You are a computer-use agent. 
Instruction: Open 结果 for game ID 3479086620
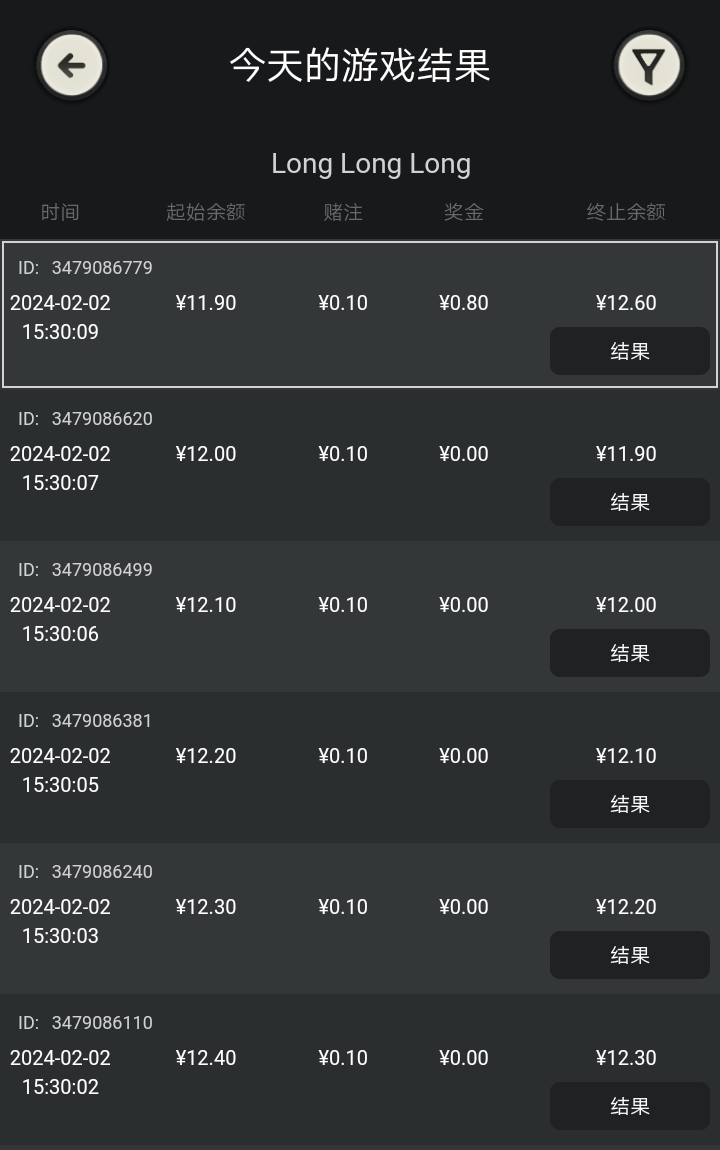coord(629,502)
